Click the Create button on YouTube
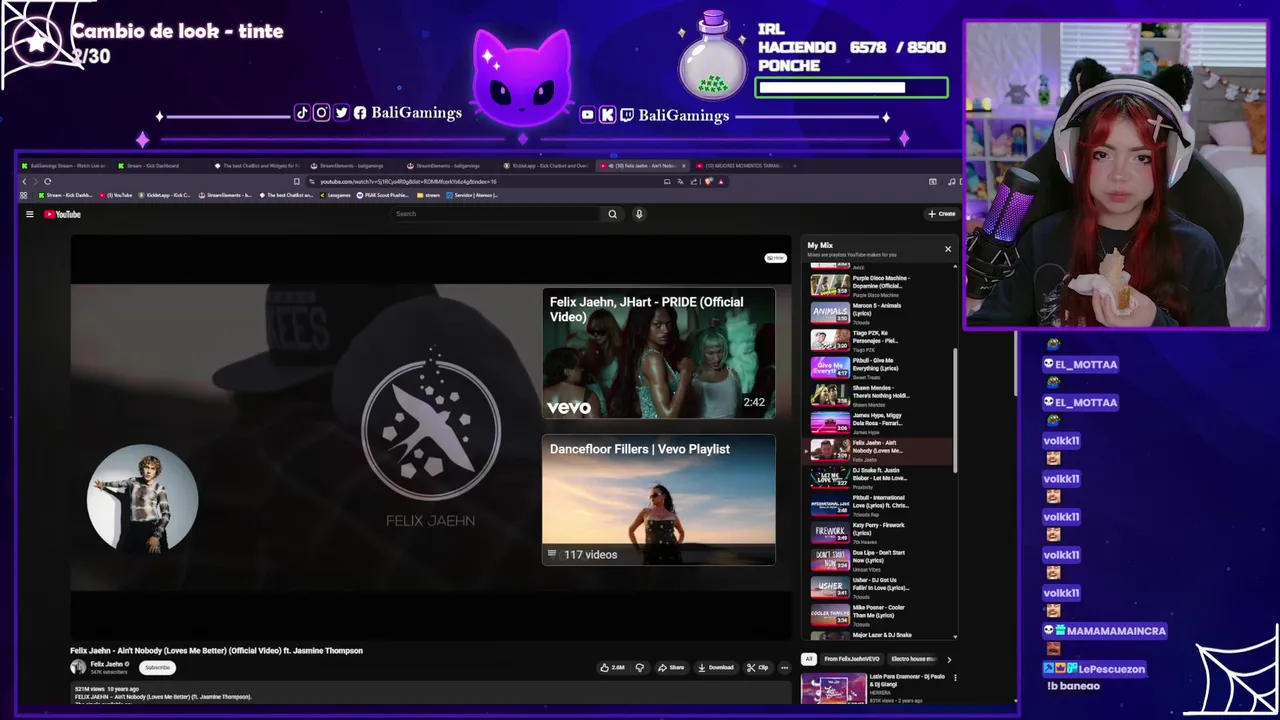1280x720 pixels. 941,214
